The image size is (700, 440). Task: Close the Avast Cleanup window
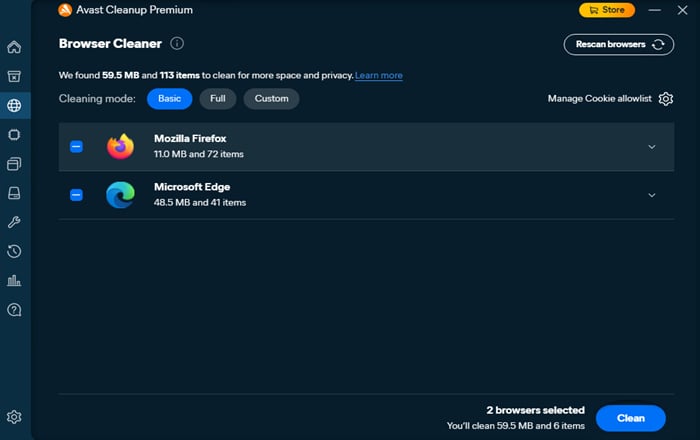[682, 10]
